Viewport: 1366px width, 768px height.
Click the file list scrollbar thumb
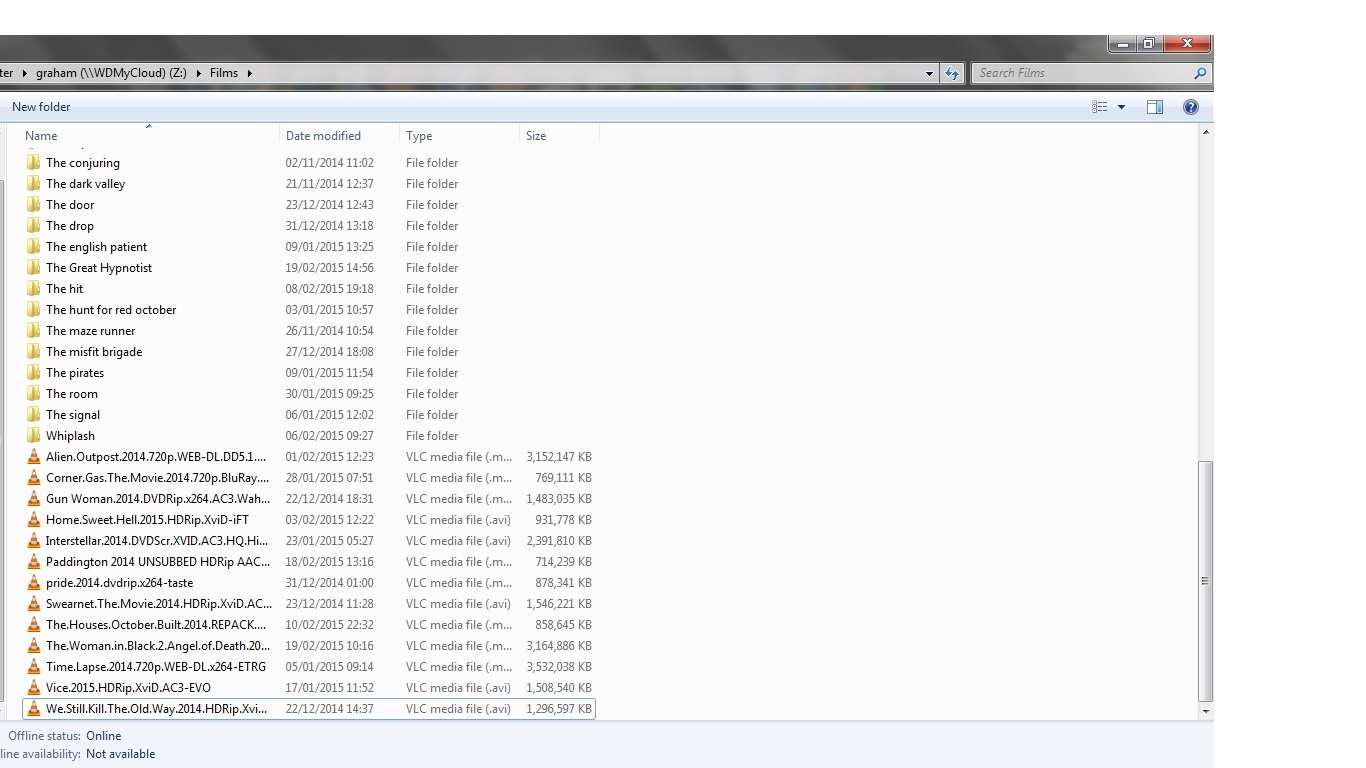(1205, 581)
